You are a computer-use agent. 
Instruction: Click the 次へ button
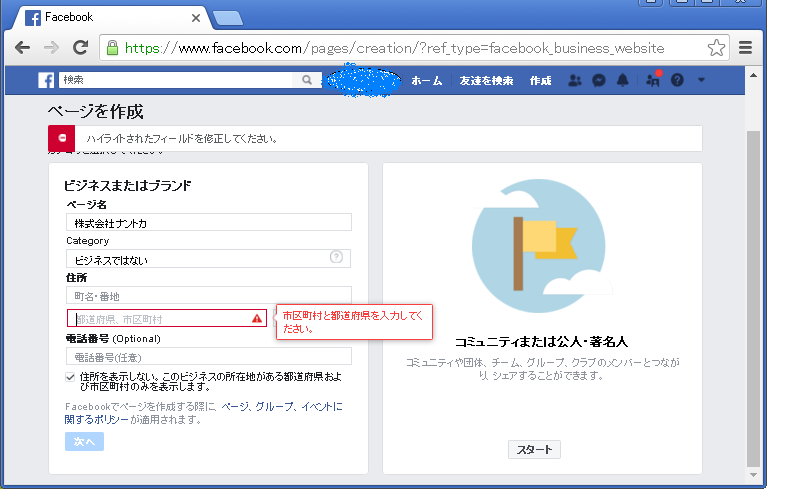[84, 441]
